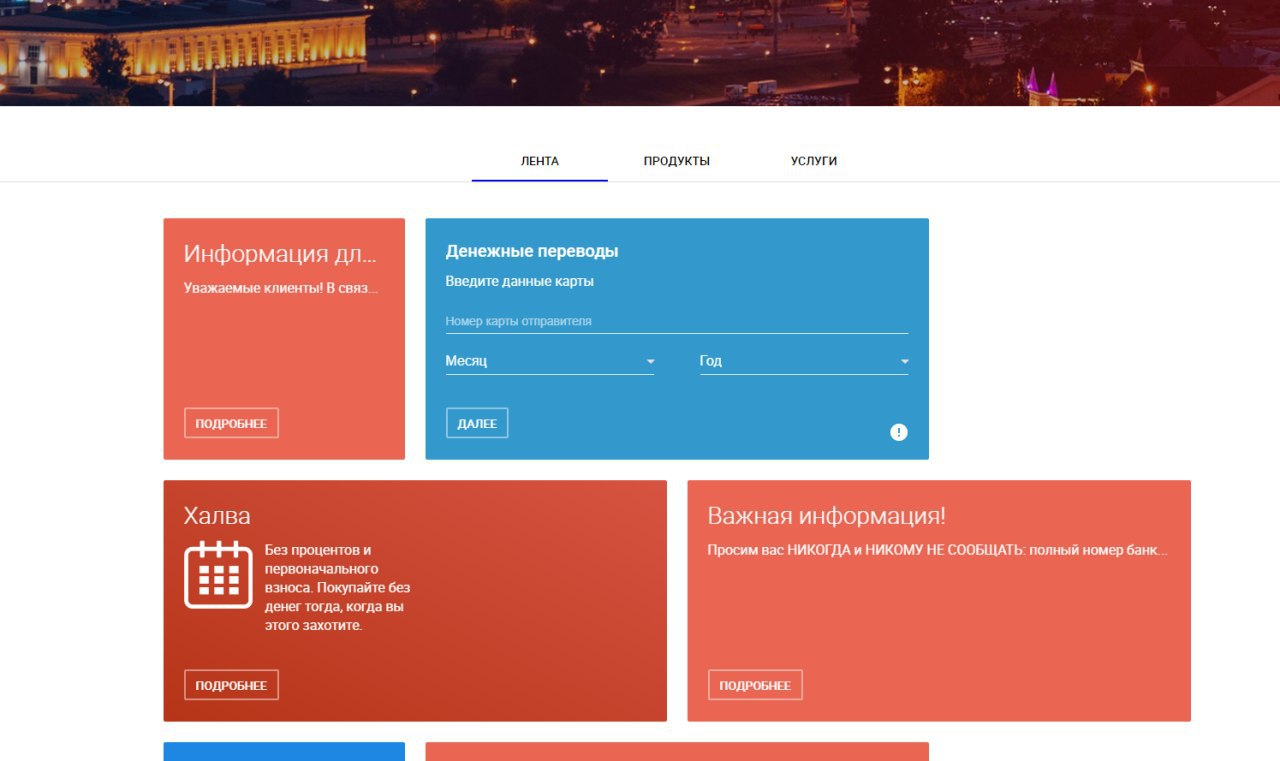Click ПОДРОБНЕЕ in Халва card
This screenshot has width=1280, height=761.
pos(231,685)
